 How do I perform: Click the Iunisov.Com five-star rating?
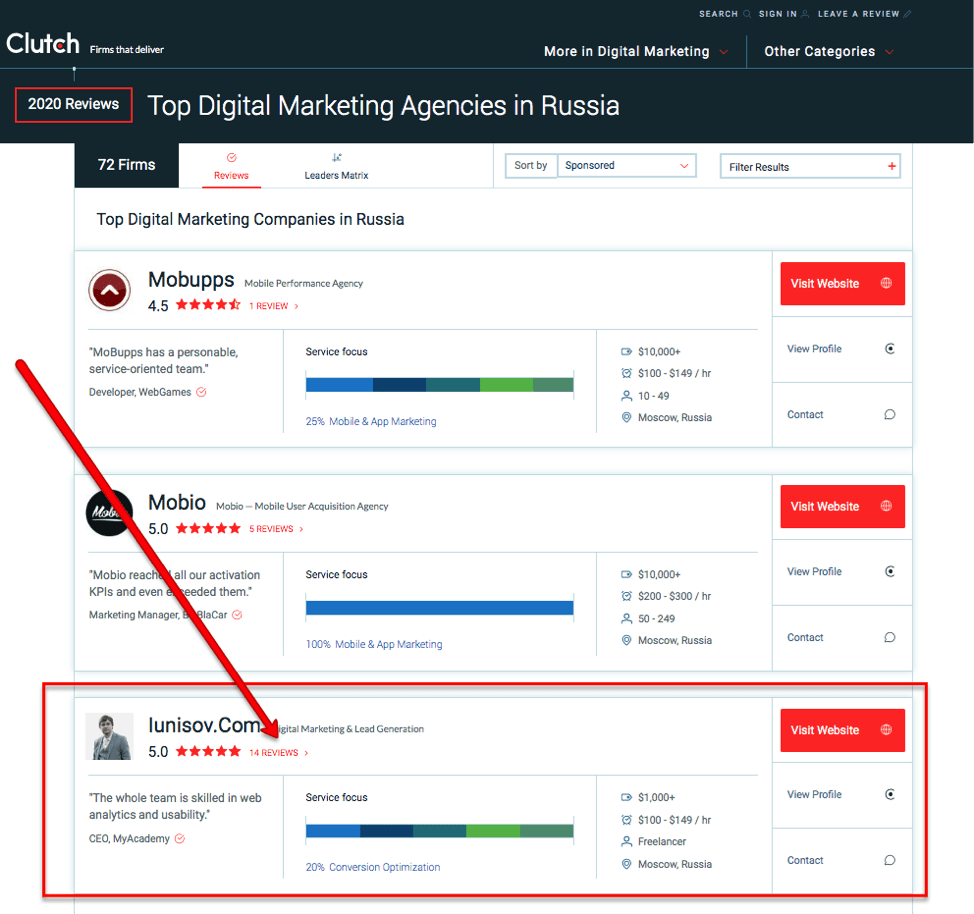(x=208, y=751)
